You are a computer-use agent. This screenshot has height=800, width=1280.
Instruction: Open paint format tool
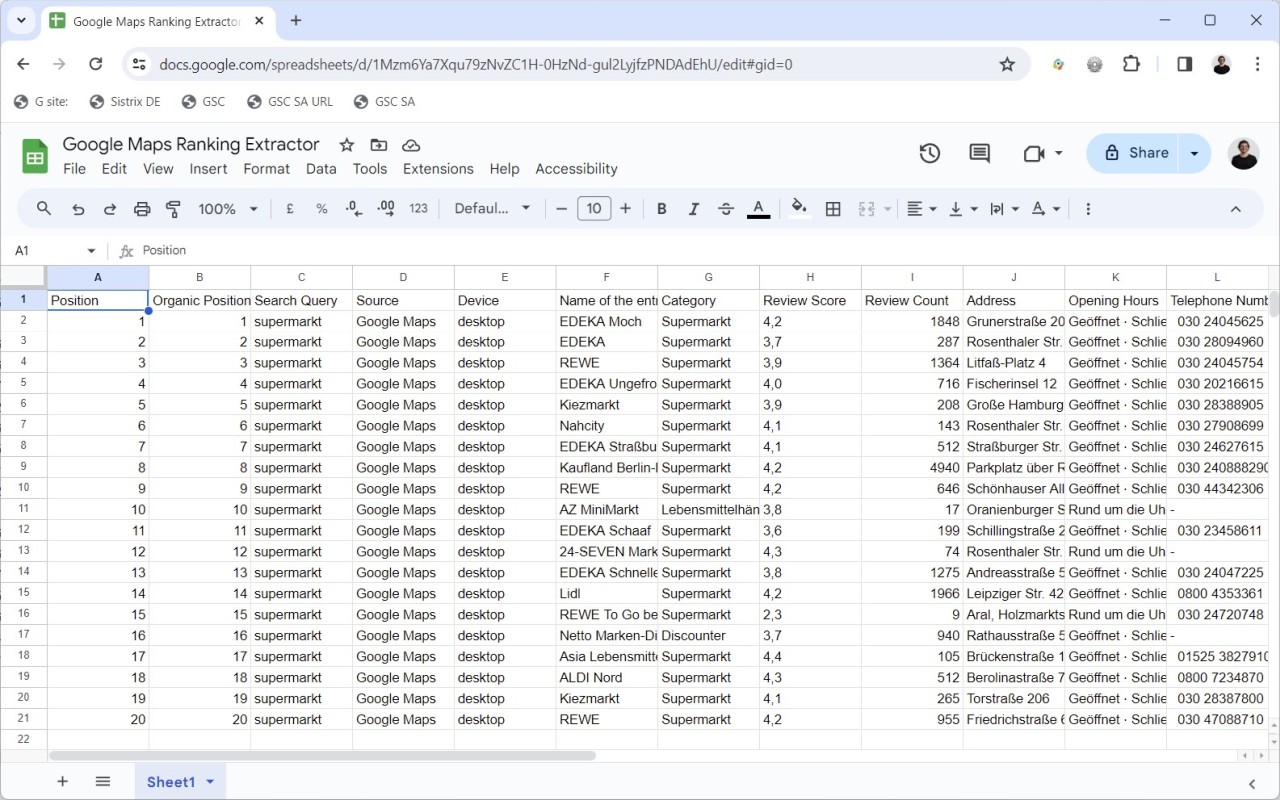click(172, 208)
